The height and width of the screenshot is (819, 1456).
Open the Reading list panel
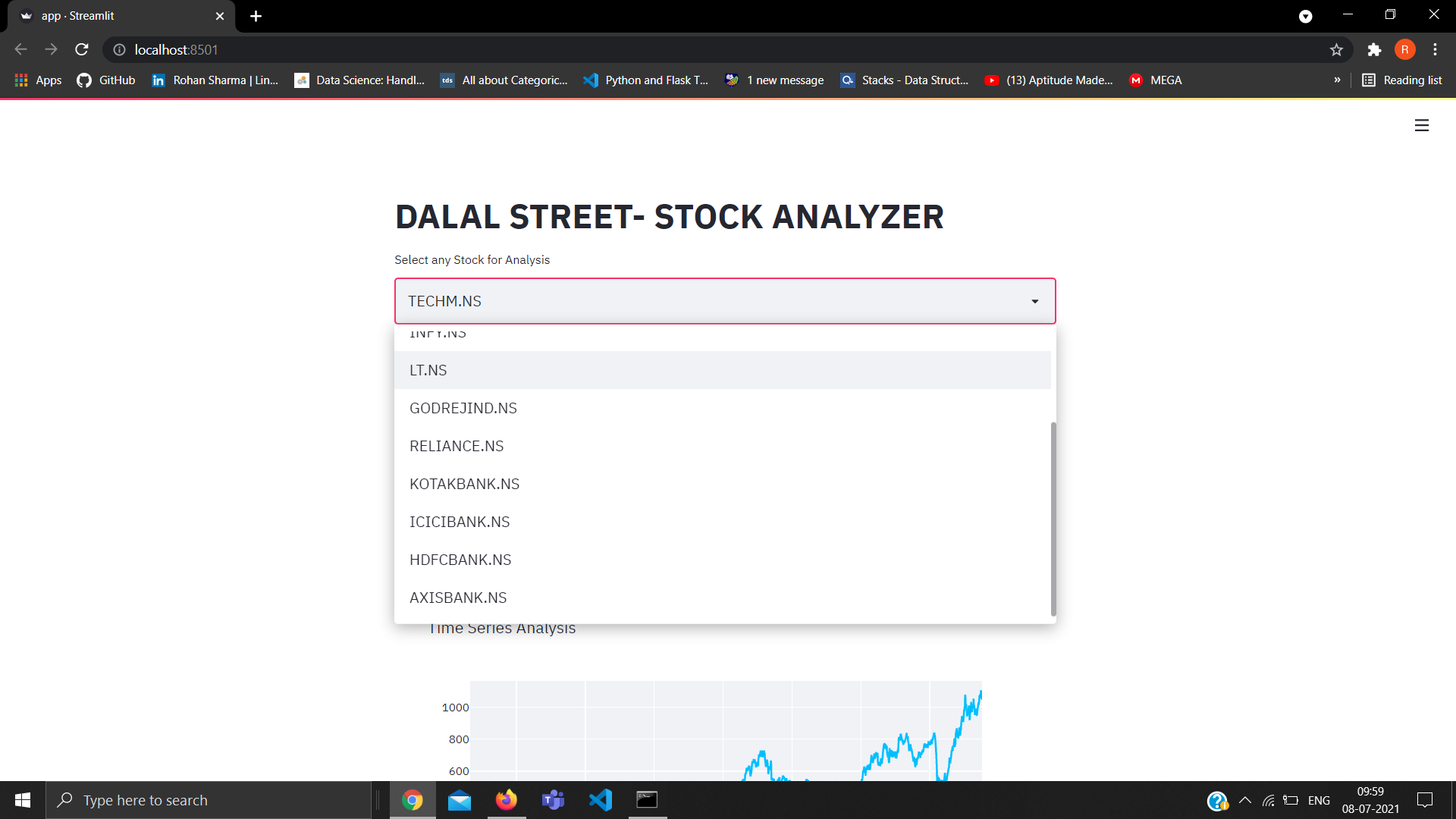pos(1401,80)
